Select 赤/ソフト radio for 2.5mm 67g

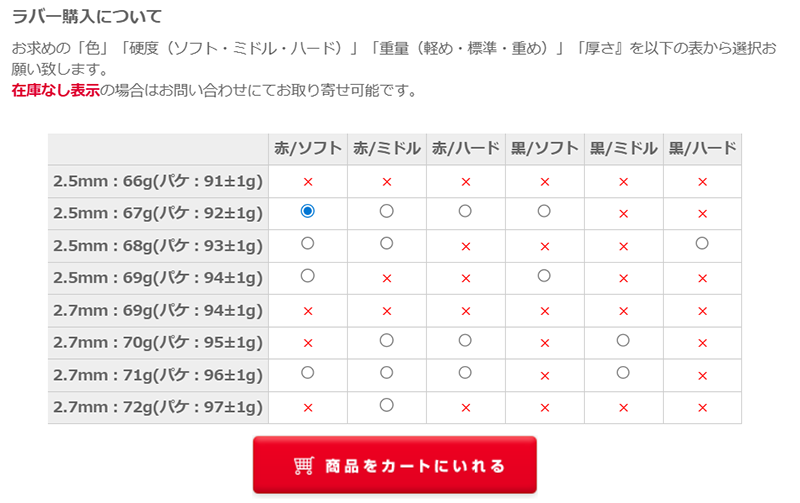(x=308, y=211)
